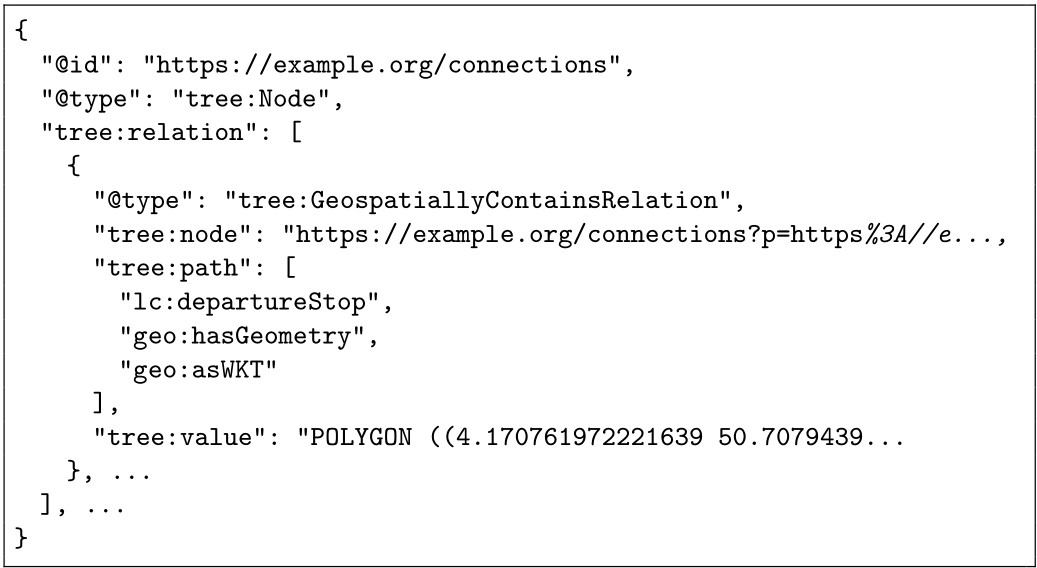Select the "geo:hasGeometry" array entry
Viewport: 1037px width, 568px height.
click(x=241, y=337)
